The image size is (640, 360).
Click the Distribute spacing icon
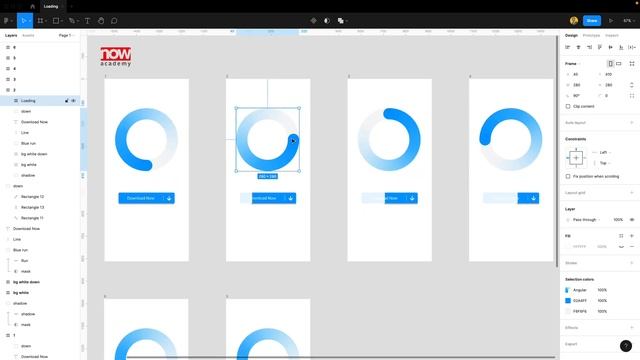coord(632,47)
